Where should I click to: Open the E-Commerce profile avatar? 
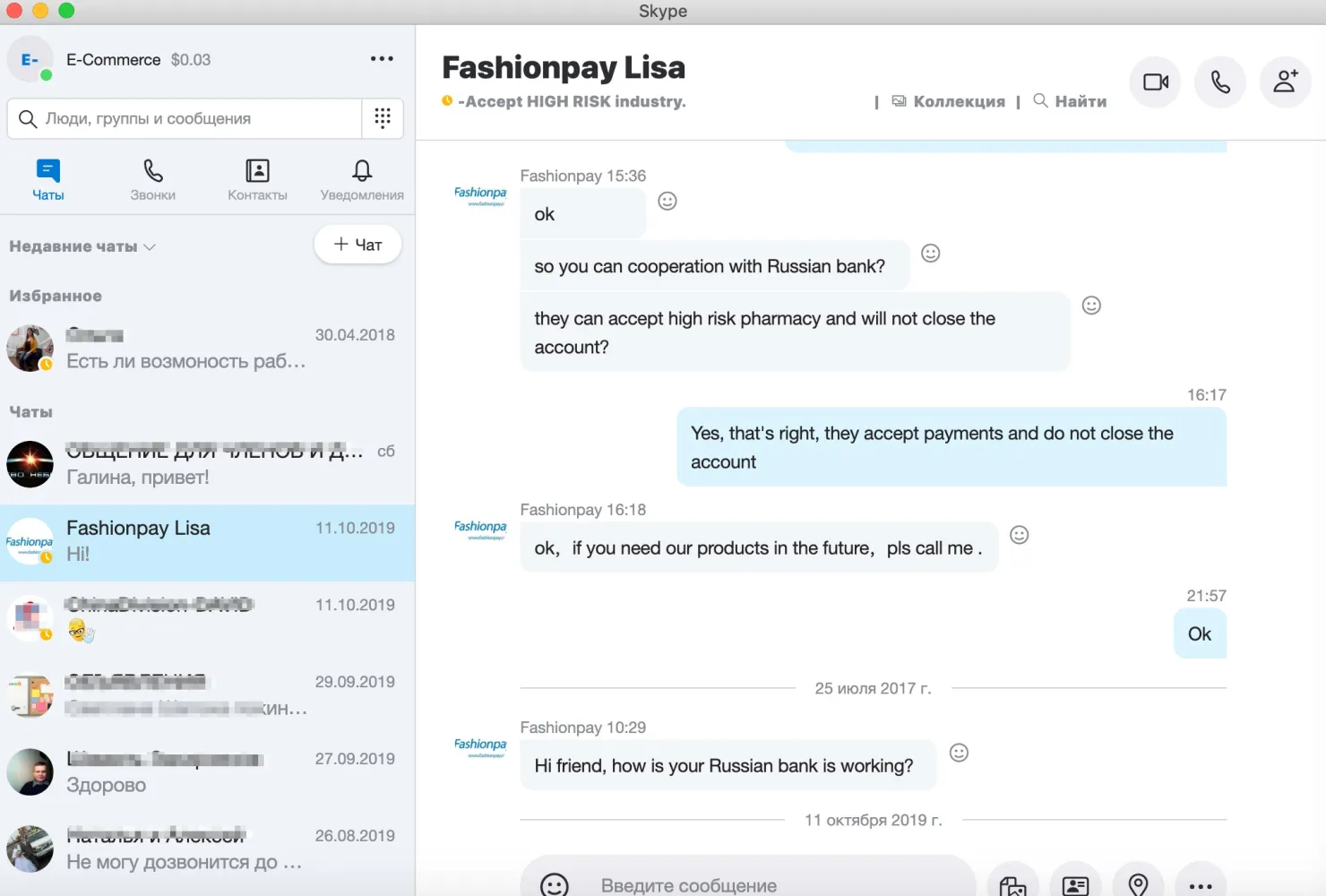(x=30, y=59)
